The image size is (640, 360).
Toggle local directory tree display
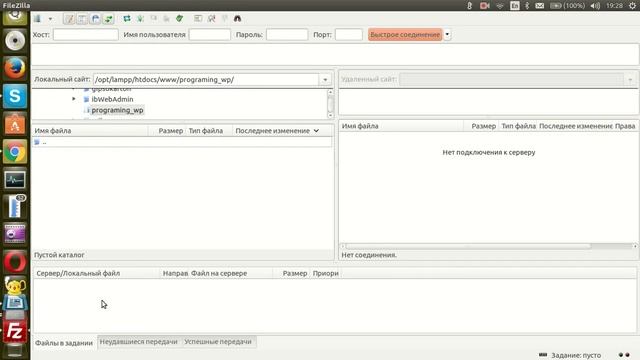coord(82,19)
